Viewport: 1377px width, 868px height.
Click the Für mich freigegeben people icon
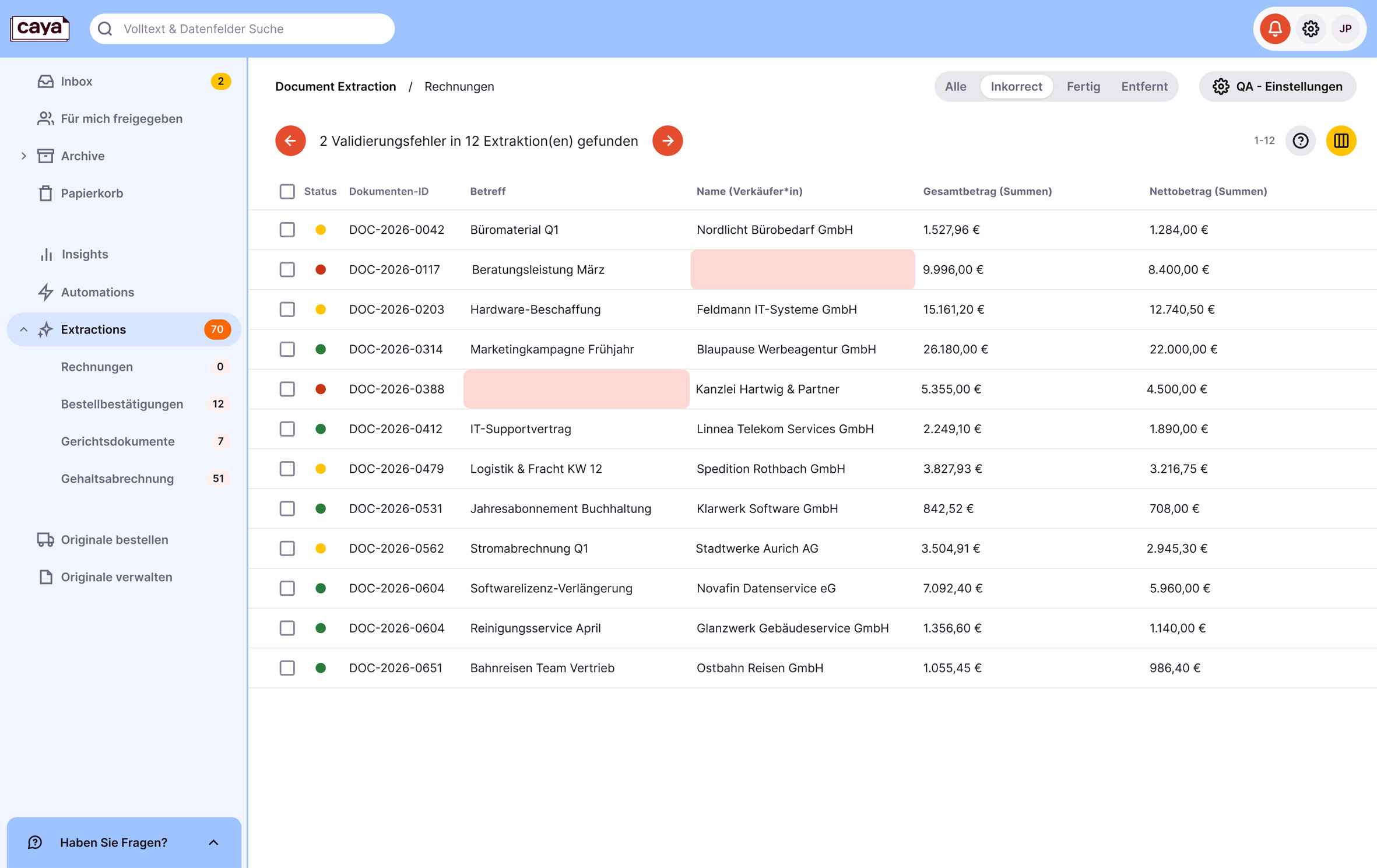click(45, 118)
